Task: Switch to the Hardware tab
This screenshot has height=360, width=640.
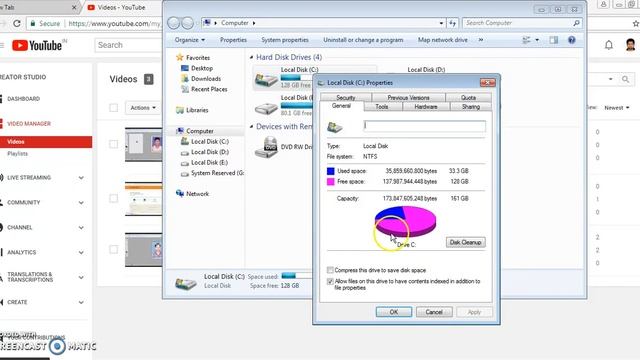Action: [426, 107]
